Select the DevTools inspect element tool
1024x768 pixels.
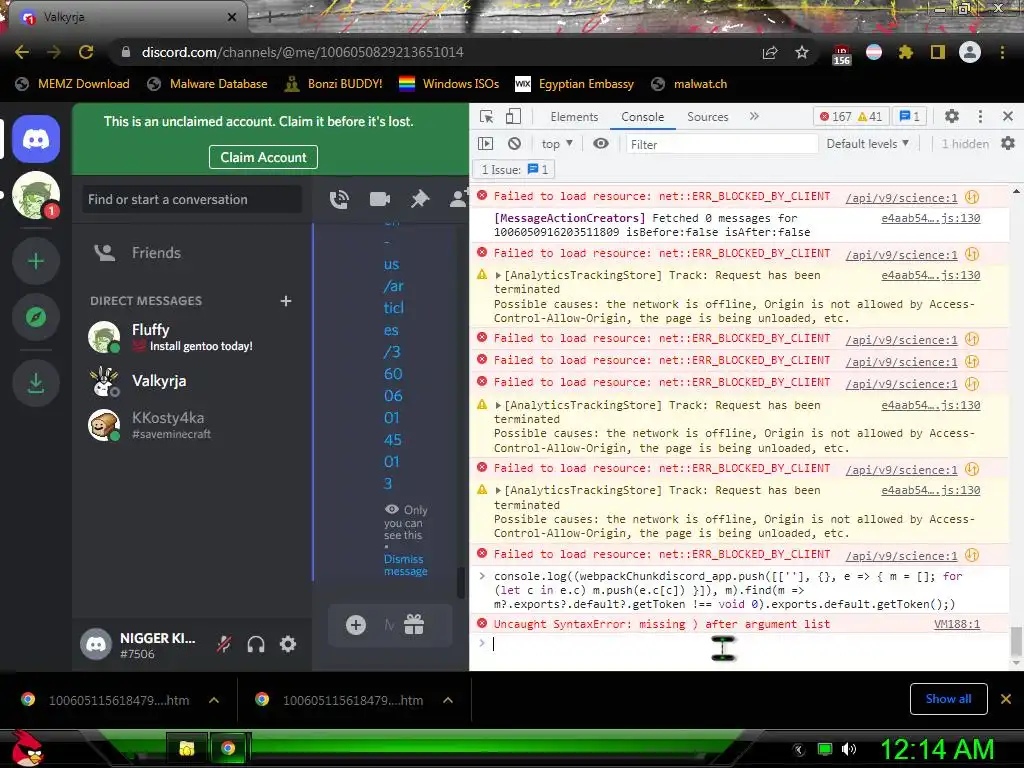pos(487,116)
